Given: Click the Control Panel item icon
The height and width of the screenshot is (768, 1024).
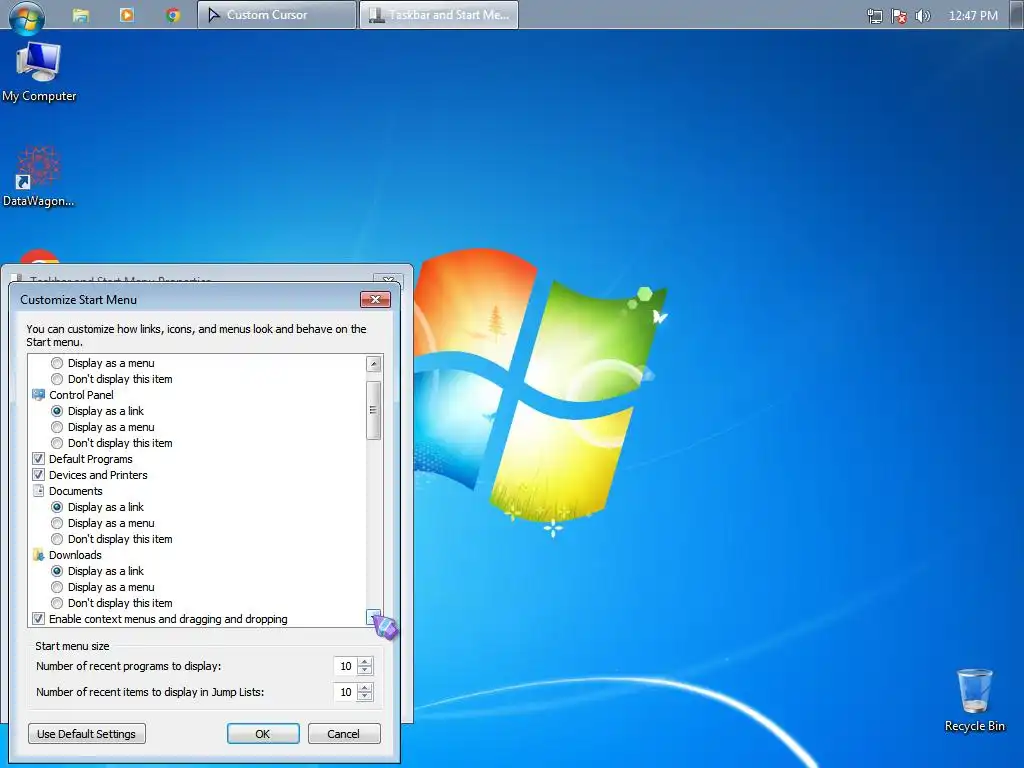Looking at the screenshot, I should click(39, 394).
